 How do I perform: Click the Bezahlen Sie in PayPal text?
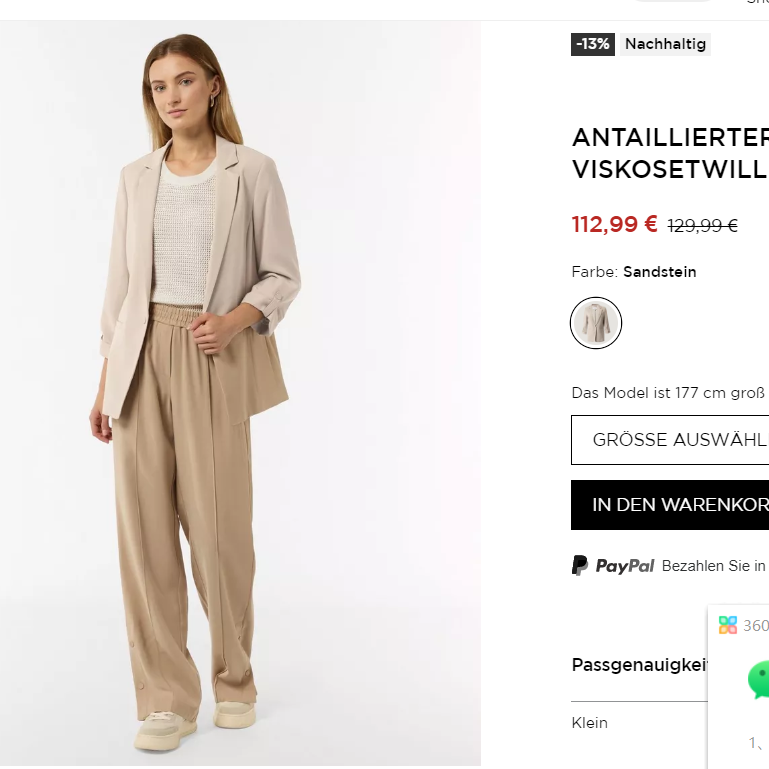click(713, 566)
